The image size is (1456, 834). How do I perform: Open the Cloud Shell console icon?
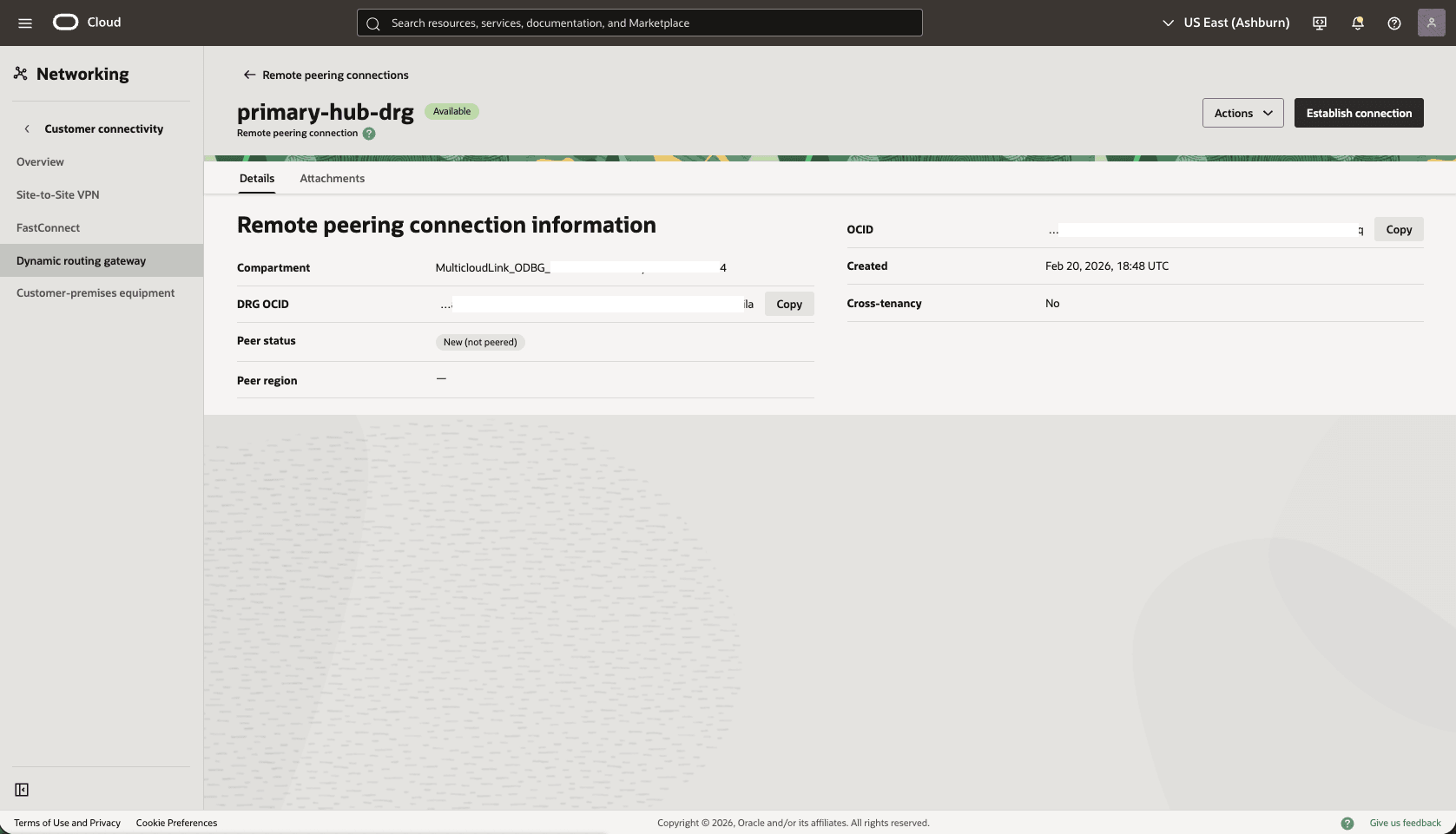pos(1319,23)
